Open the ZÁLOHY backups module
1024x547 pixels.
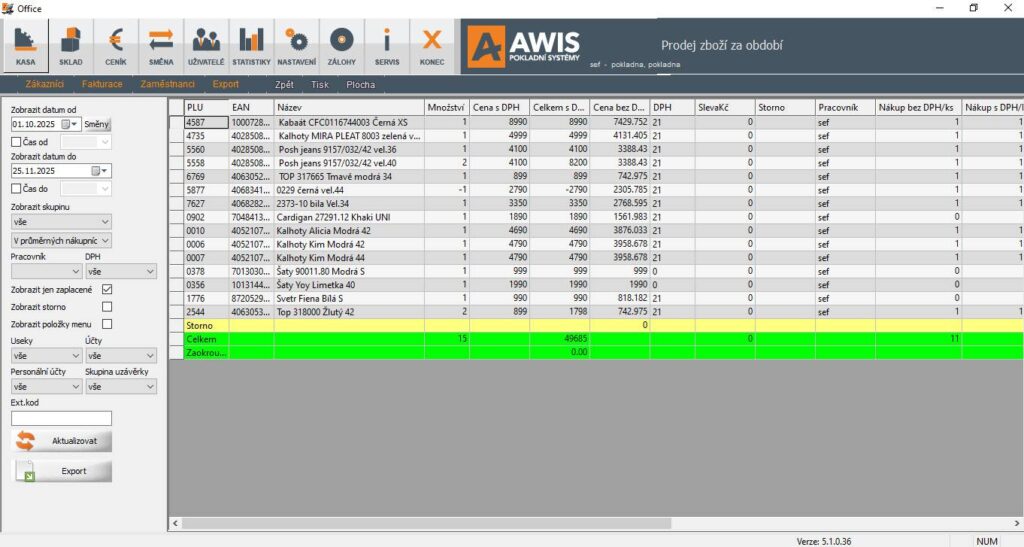342,46
